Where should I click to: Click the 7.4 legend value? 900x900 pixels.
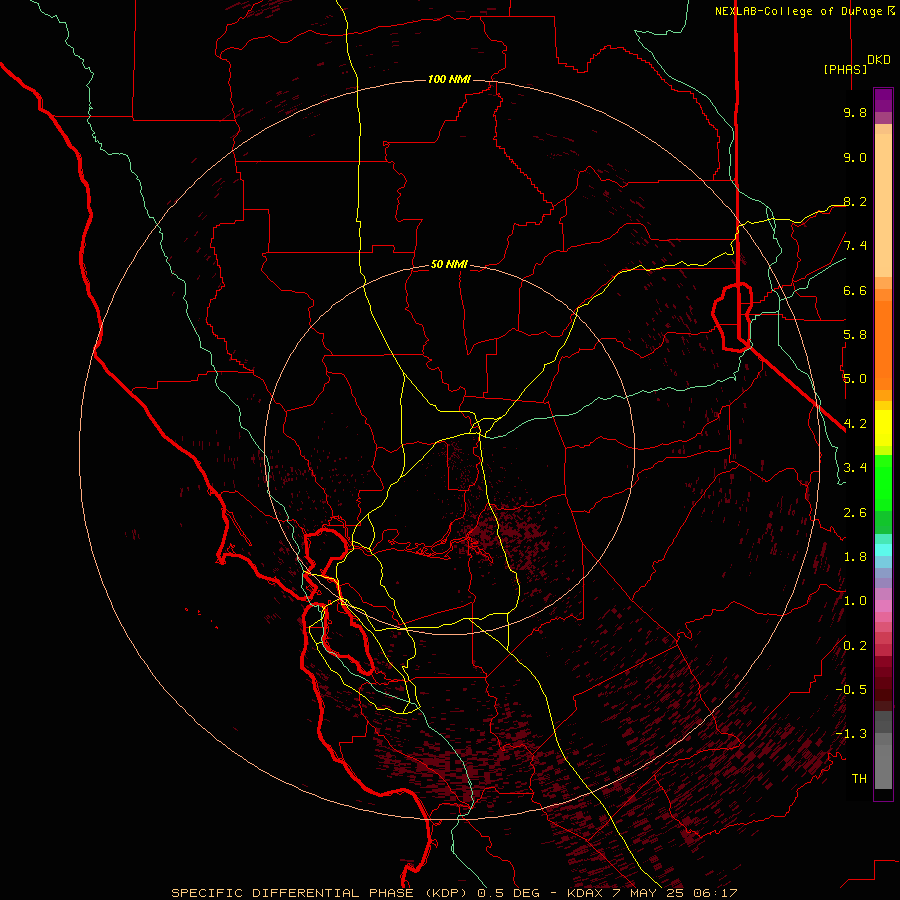pos(855,246)
